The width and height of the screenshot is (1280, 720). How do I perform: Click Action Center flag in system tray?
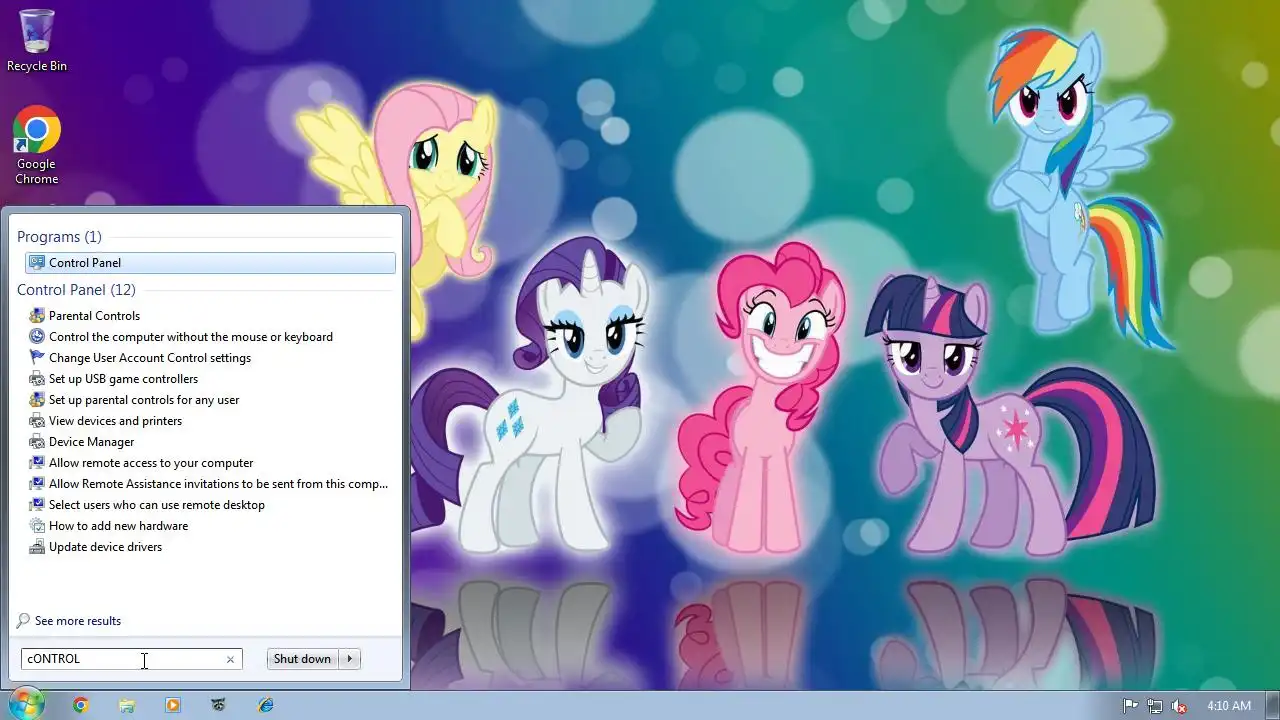1131,706
